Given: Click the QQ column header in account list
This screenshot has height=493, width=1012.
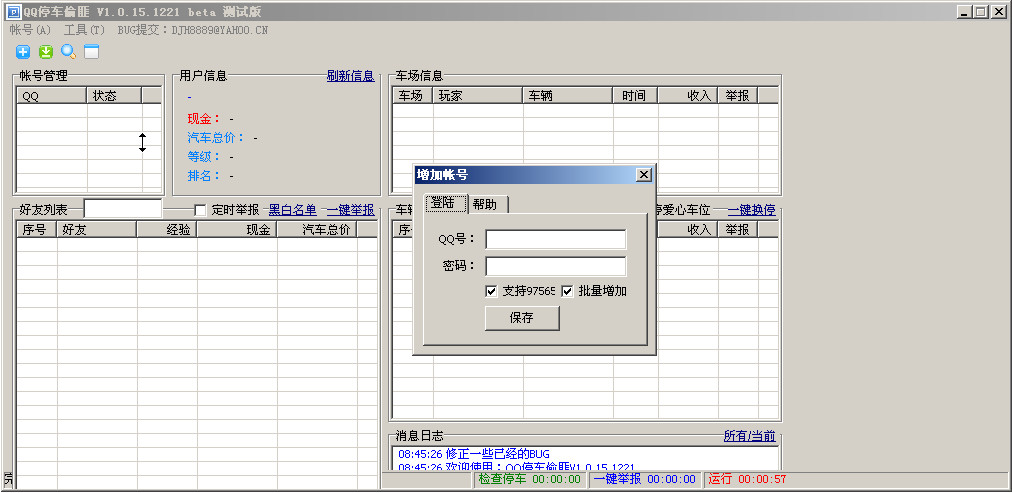Looking at the screenshot, I should click(52, 96).
